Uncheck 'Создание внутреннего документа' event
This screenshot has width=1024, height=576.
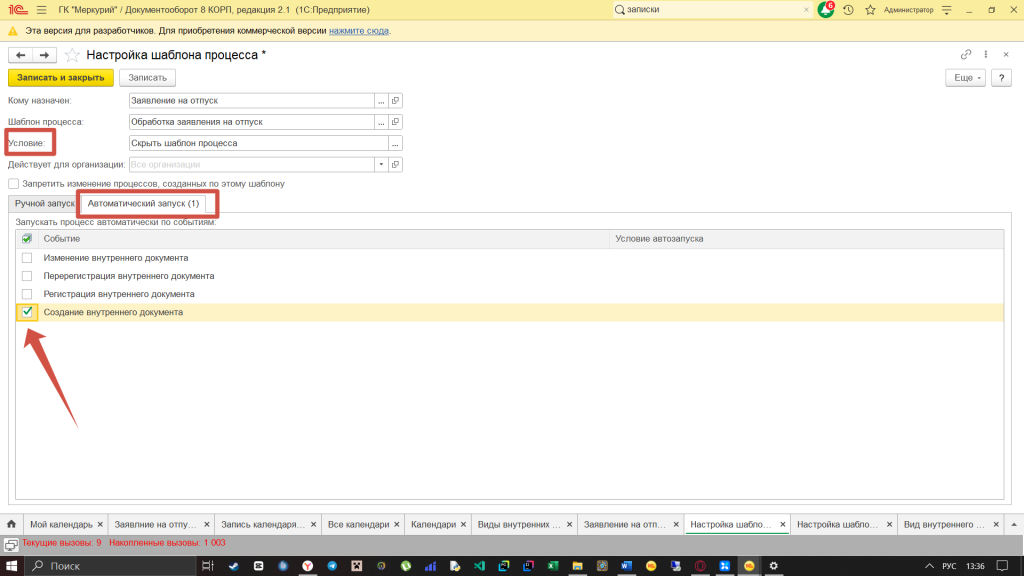[x=27, y=312]
